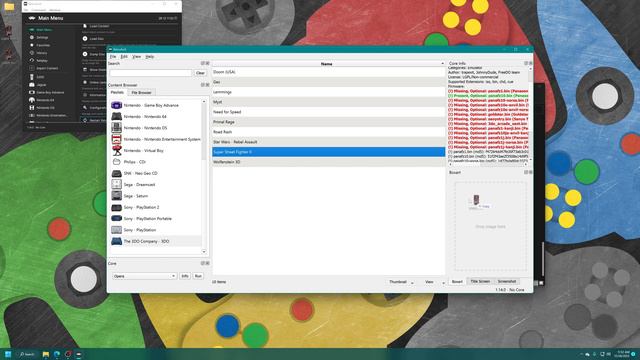
Task: Open the File menu in desktop menu
Action: 113,57
